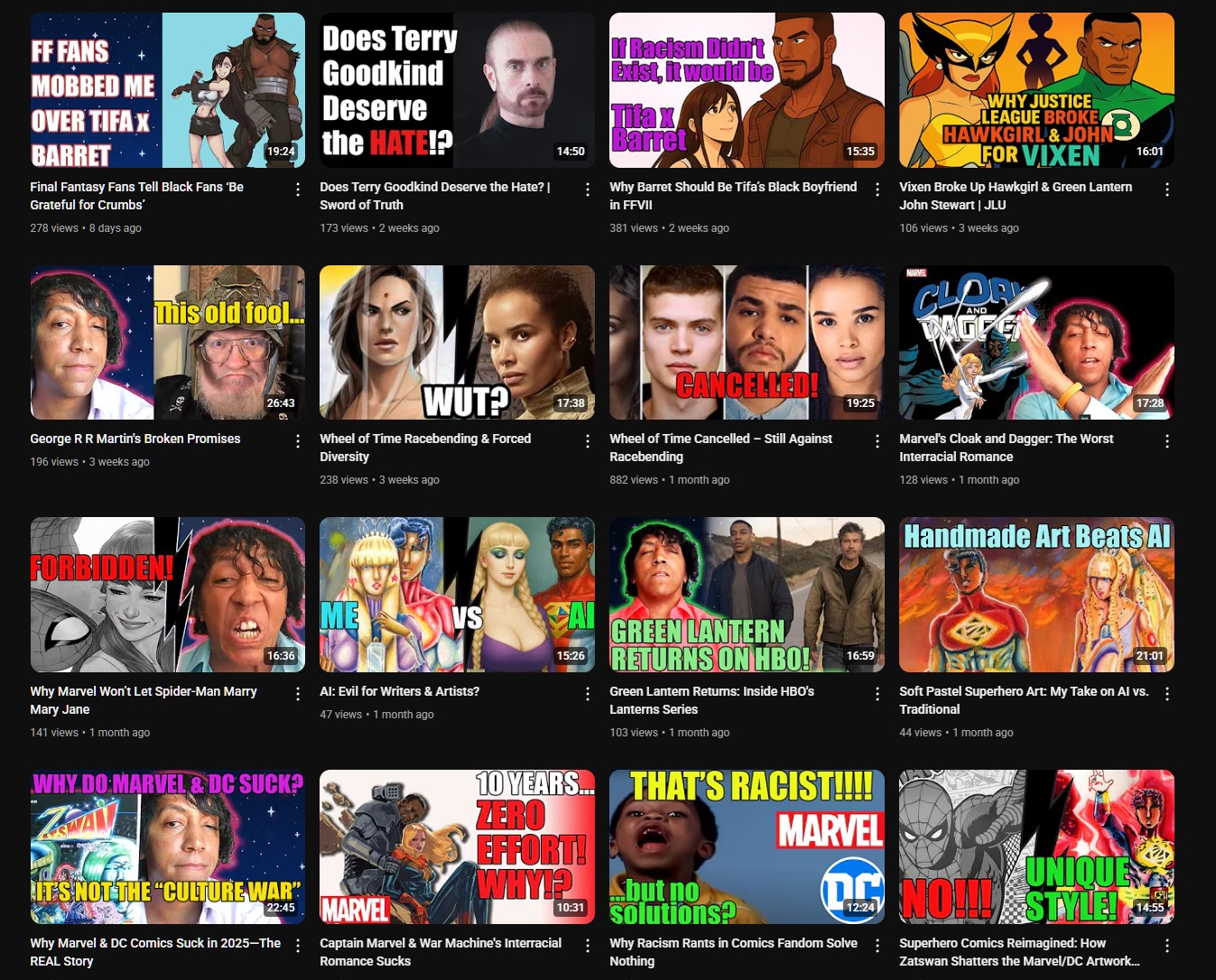Click '196 views • 3 weeks ago' text

pyautogui.click(x=89, y=462)
